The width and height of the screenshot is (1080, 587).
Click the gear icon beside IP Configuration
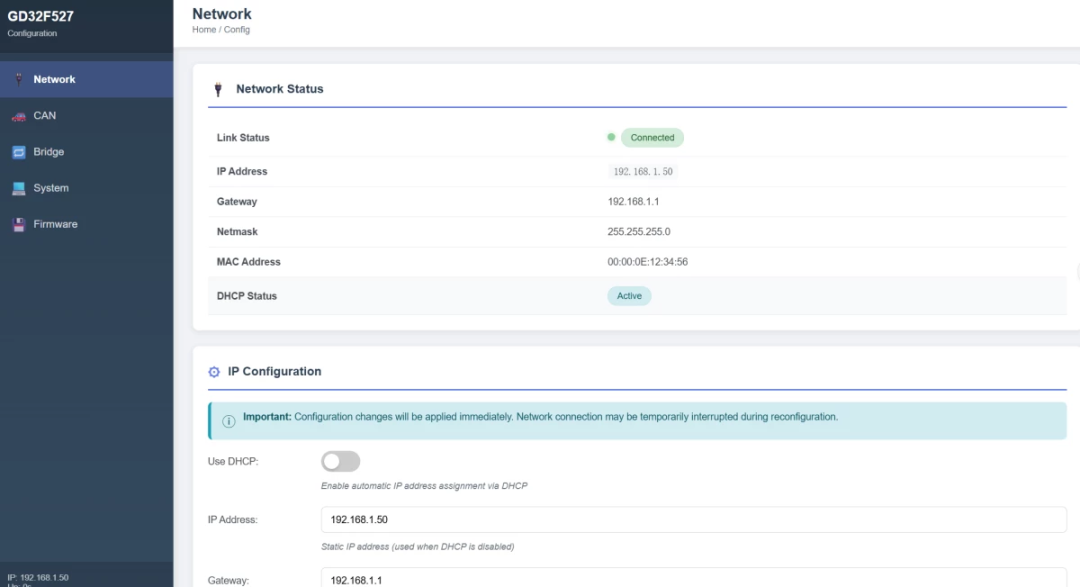(214, 372)
